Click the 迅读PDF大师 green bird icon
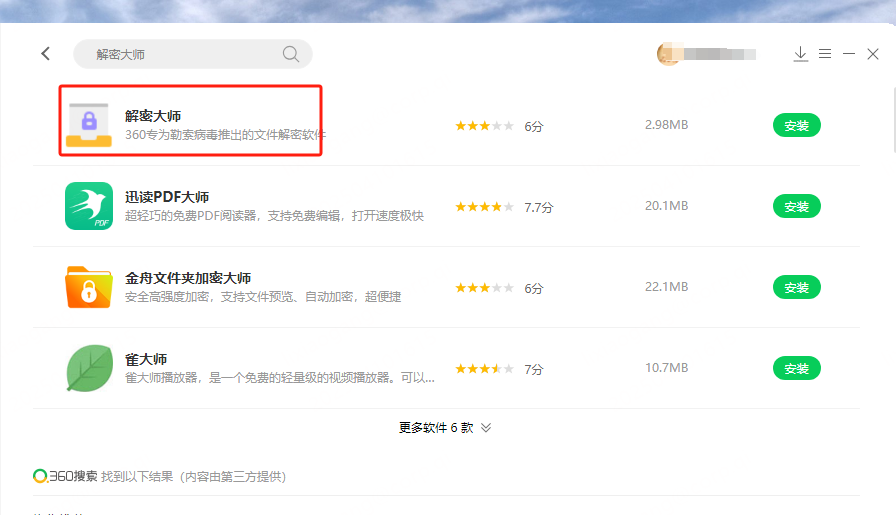The image size is (896, 515). [x=89, y=206]
